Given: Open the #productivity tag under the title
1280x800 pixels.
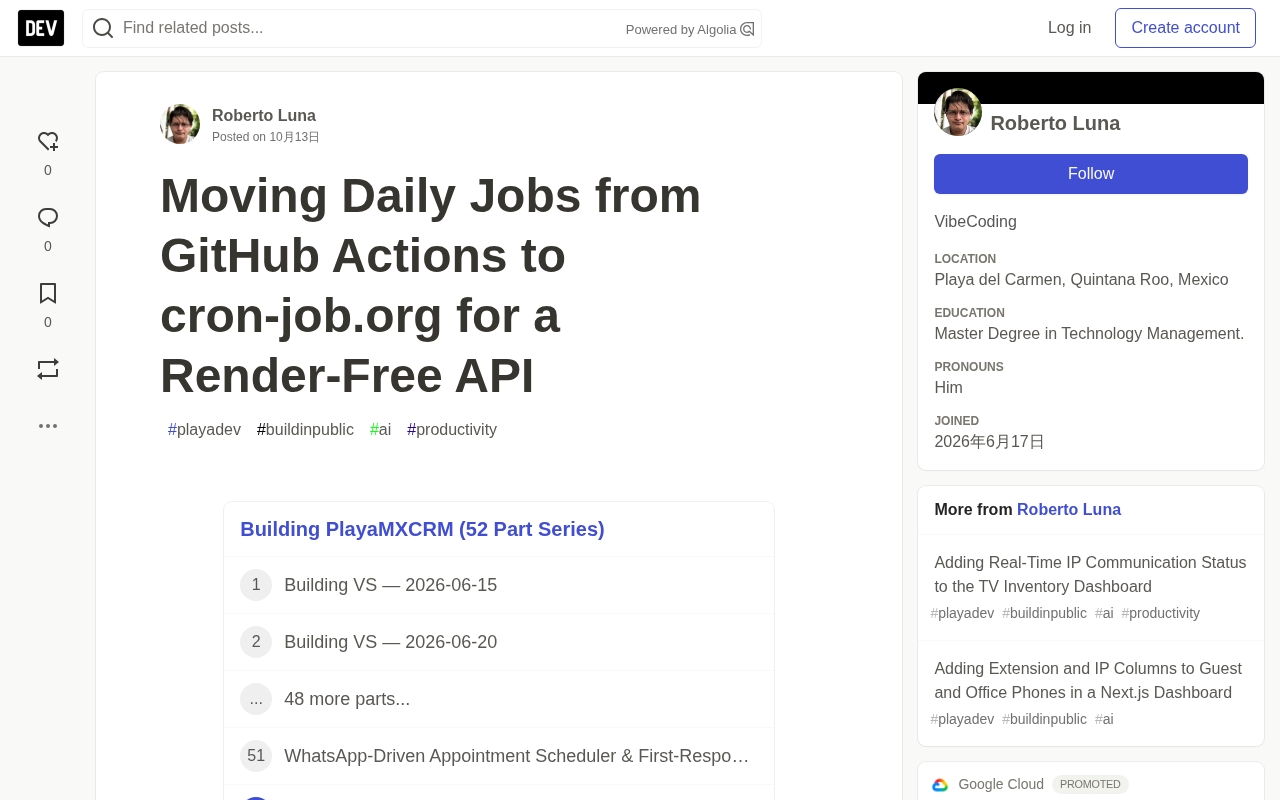Looking at the screenshot, I should (x=452, y=430).
